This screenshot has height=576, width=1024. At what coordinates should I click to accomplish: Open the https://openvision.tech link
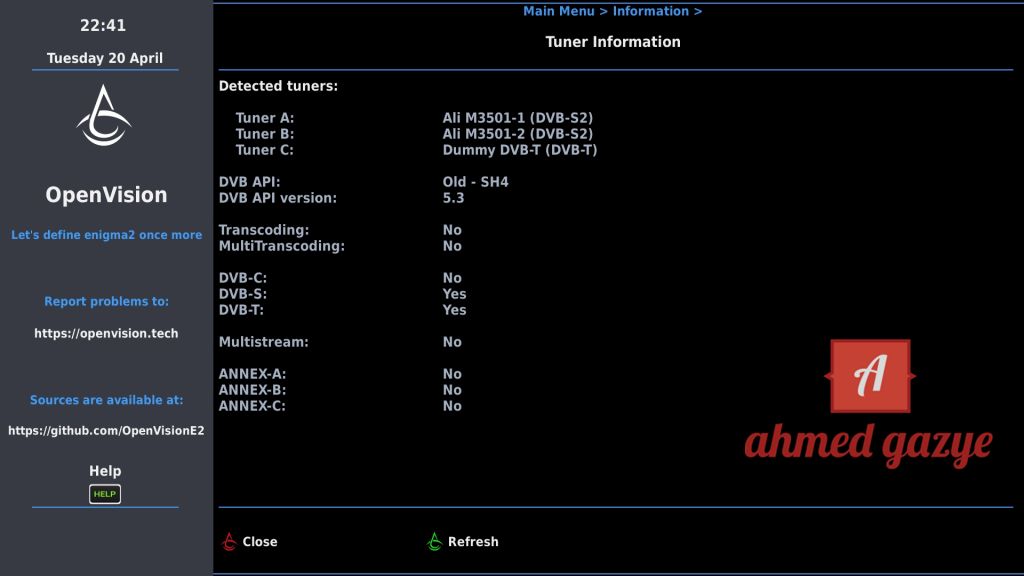(x=106, y=333)
